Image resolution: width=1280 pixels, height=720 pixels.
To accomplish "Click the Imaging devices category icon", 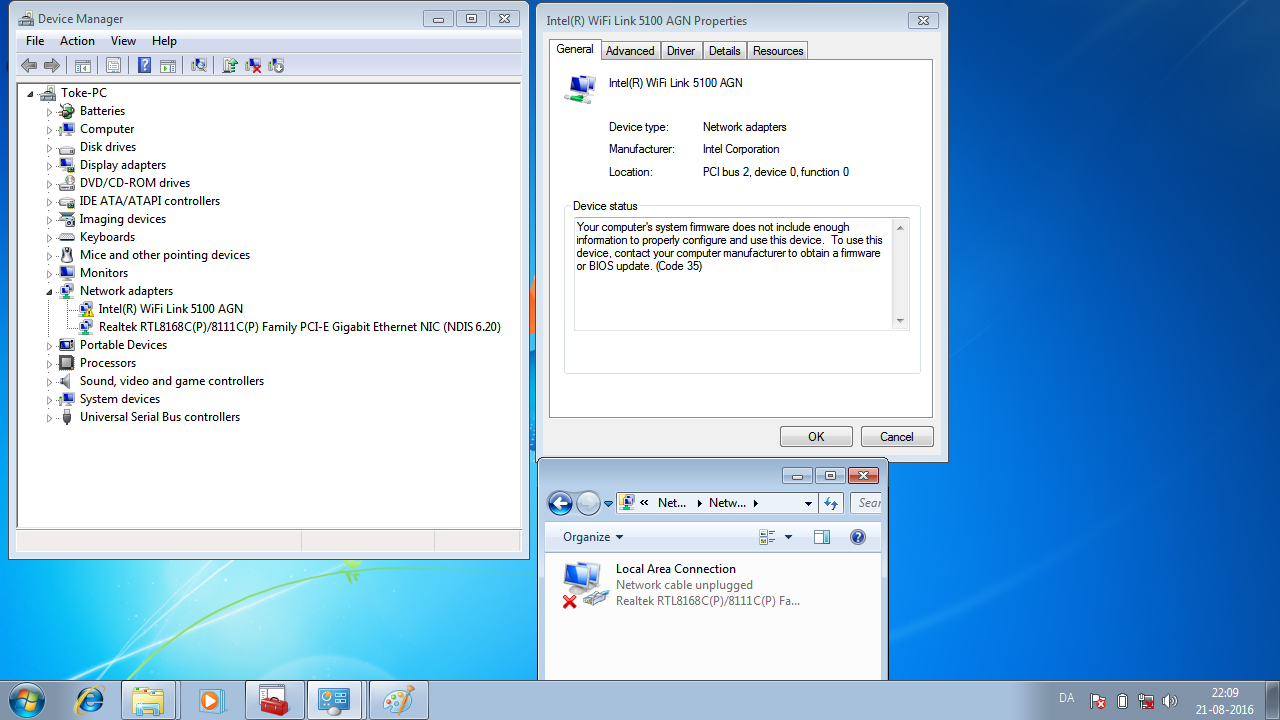I will [x=67, y=219].
